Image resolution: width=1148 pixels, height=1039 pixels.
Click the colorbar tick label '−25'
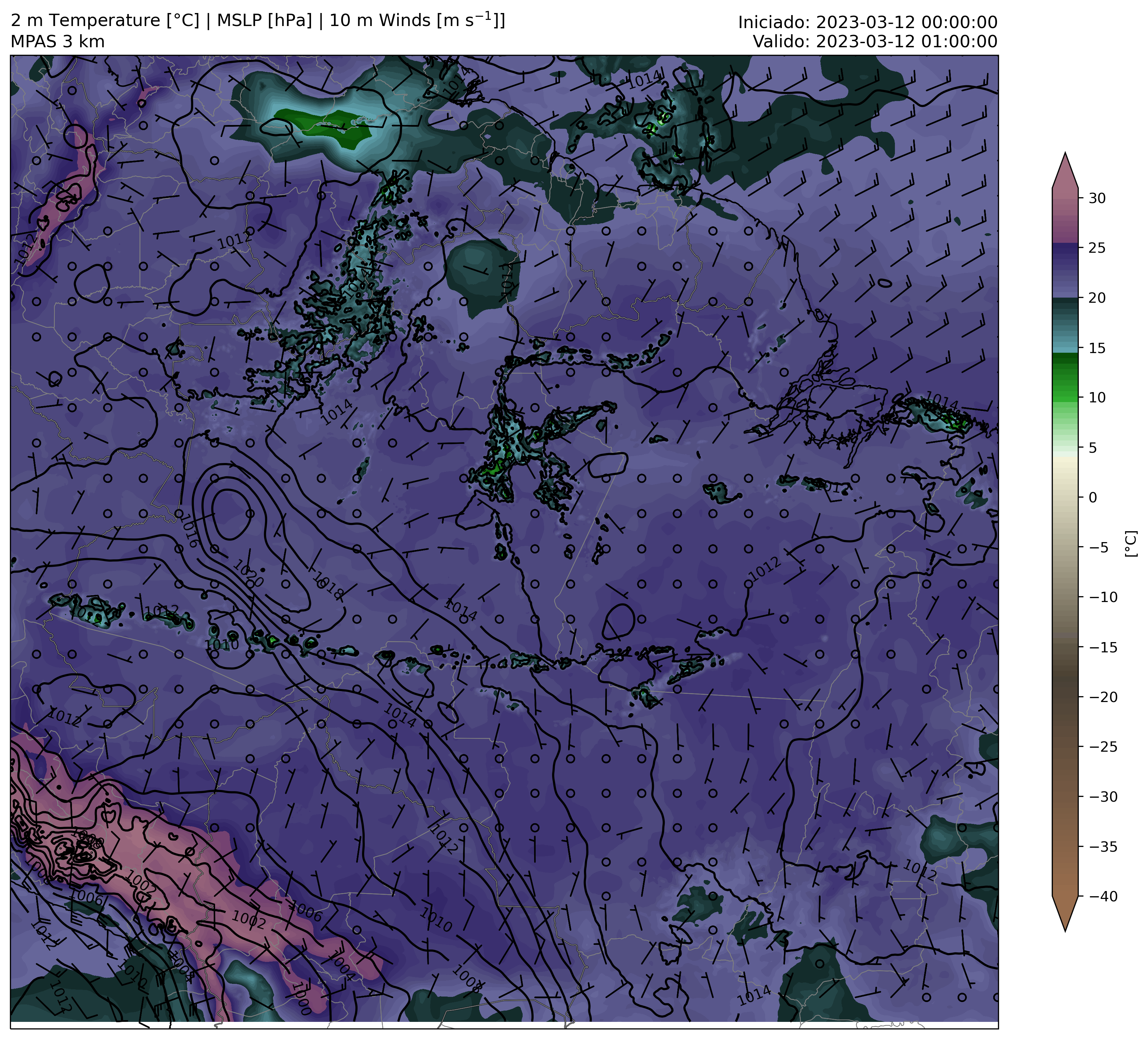coord(1103,747)
